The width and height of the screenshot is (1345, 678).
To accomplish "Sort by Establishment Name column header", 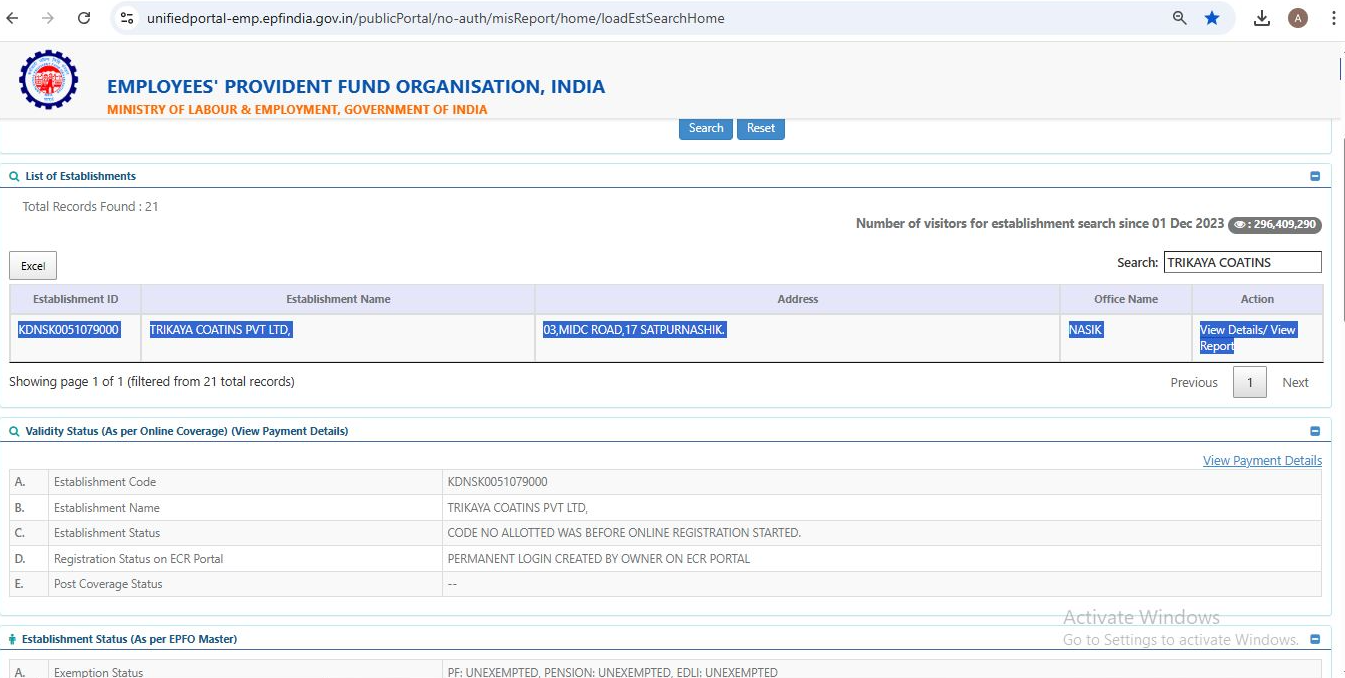I will [338, 299].
